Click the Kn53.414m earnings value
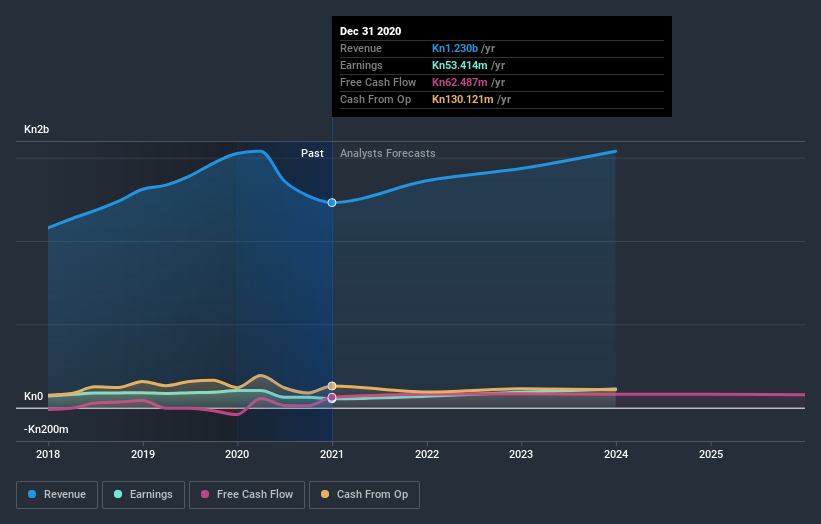This screenshot has width=821, height=524. click(x=460, y=65)
